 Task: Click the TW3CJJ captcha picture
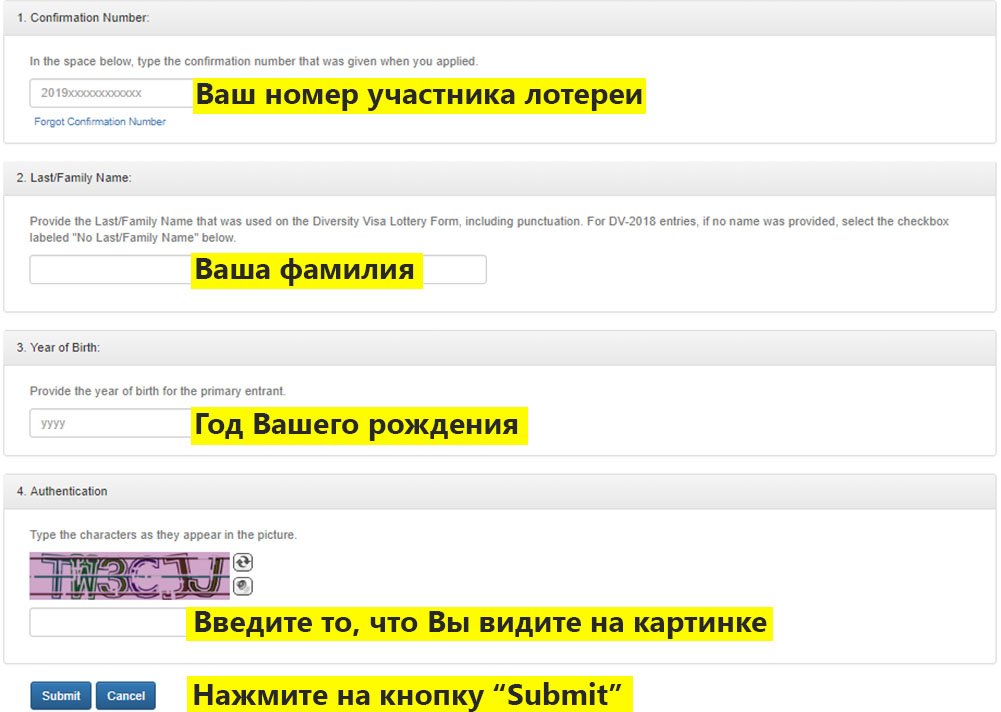point(130,576)
